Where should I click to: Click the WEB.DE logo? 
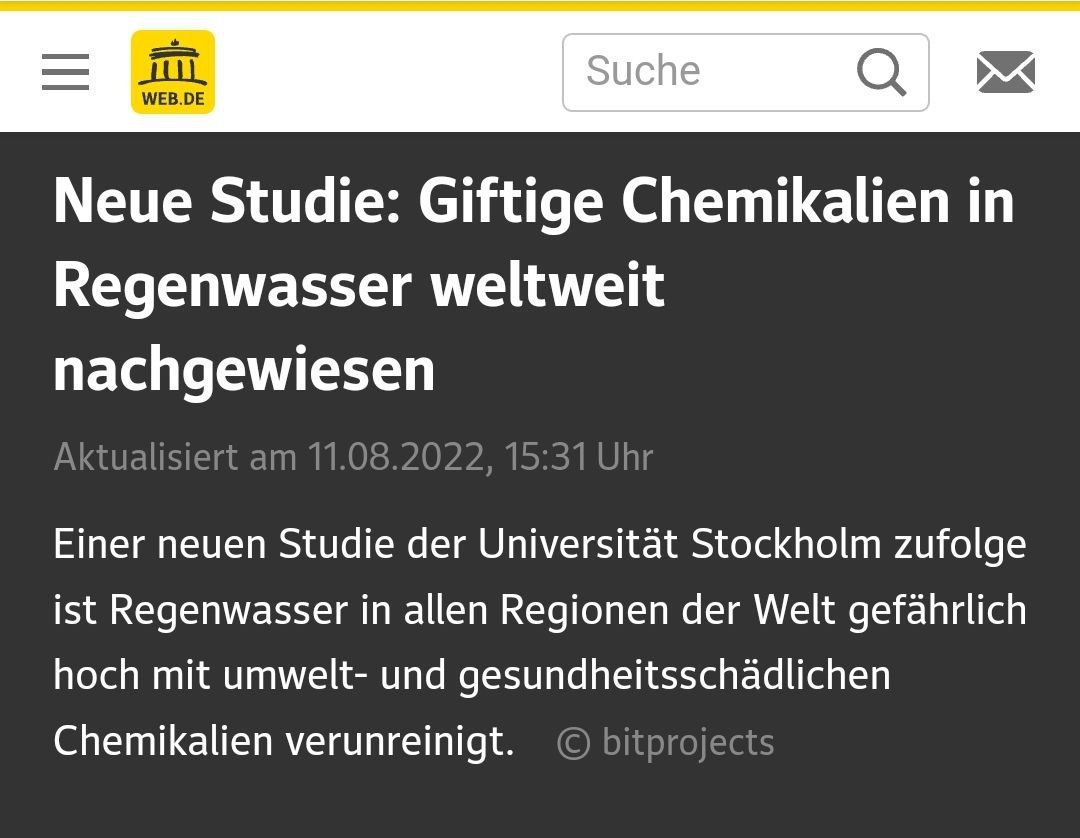[173, 72]
